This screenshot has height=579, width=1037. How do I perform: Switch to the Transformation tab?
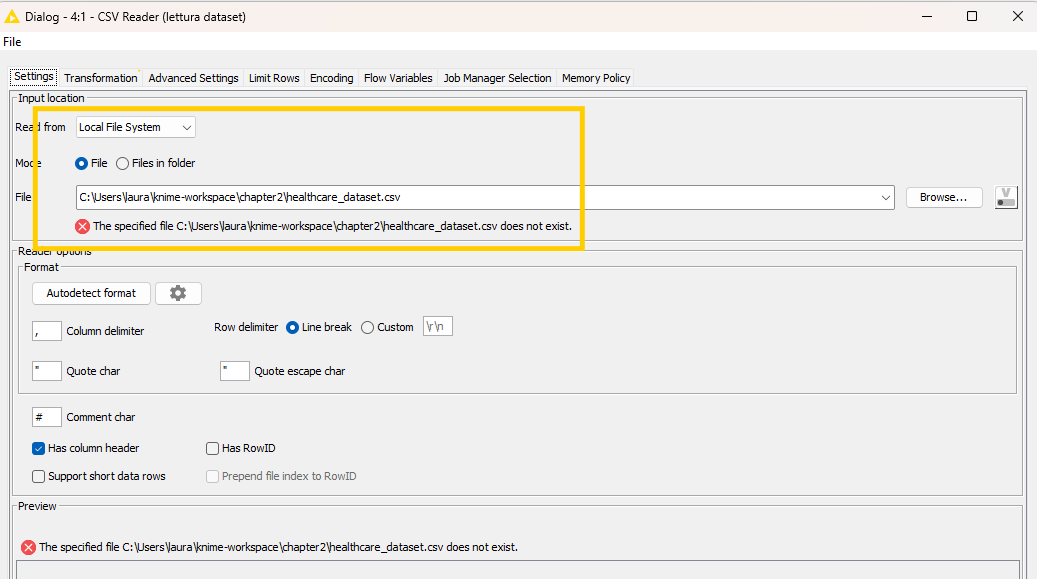pos(101,78)
